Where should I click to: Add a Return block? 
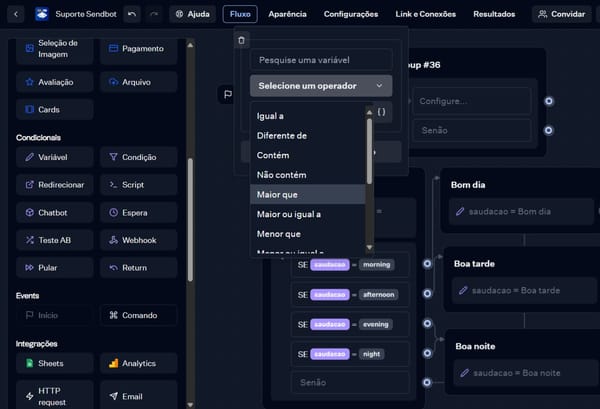[139, 267]
